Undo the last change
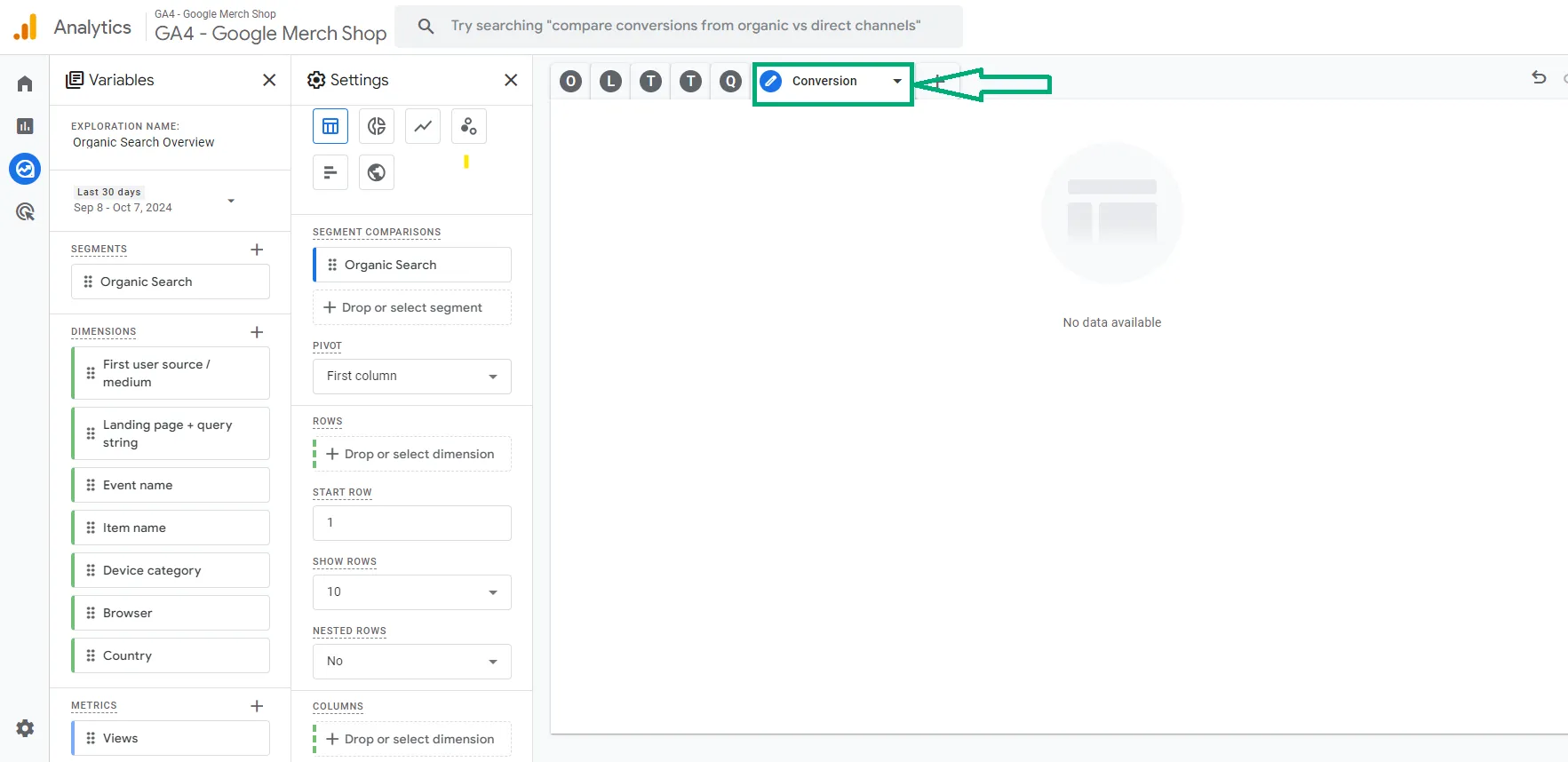The width and height of the screenshot is (1568, 762). pyautogui.click(x=1539, y=78)
